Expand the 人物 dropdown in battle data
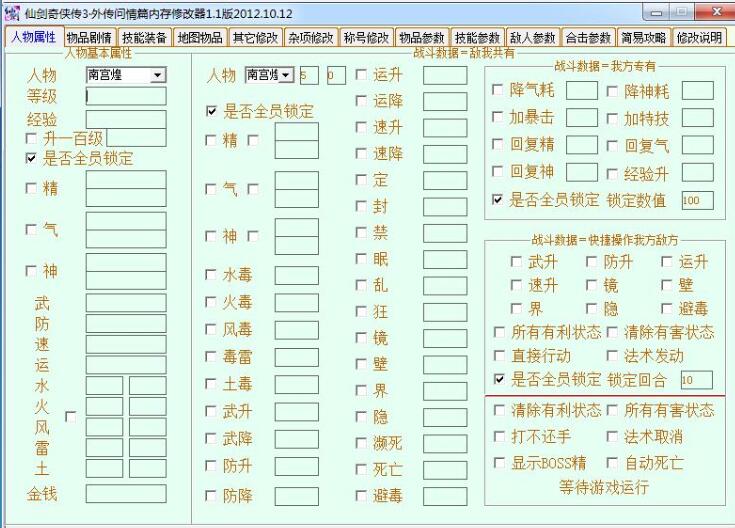The image size is (735, 528). 285,75
